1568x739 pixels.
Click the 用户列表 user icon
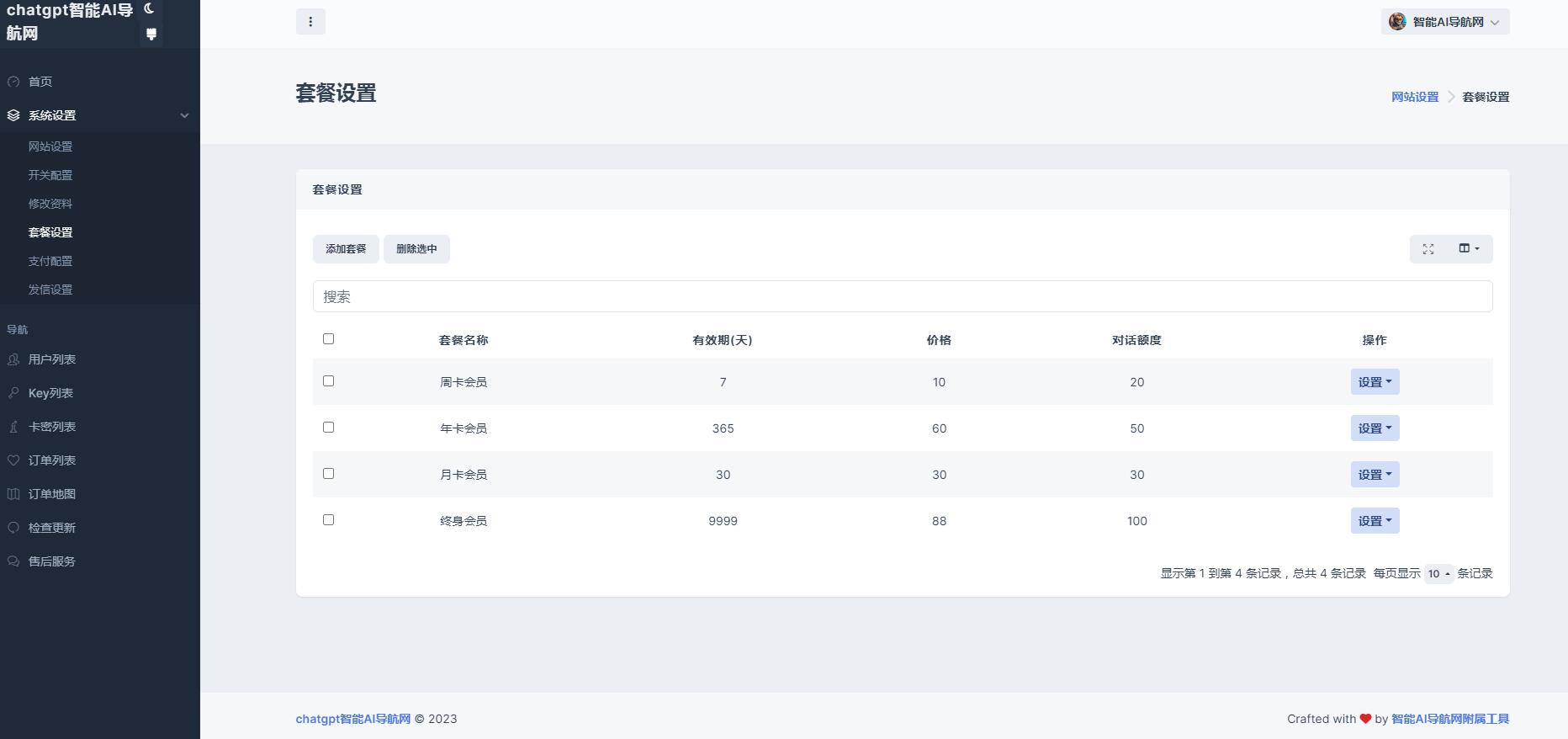tap(13, 359)
